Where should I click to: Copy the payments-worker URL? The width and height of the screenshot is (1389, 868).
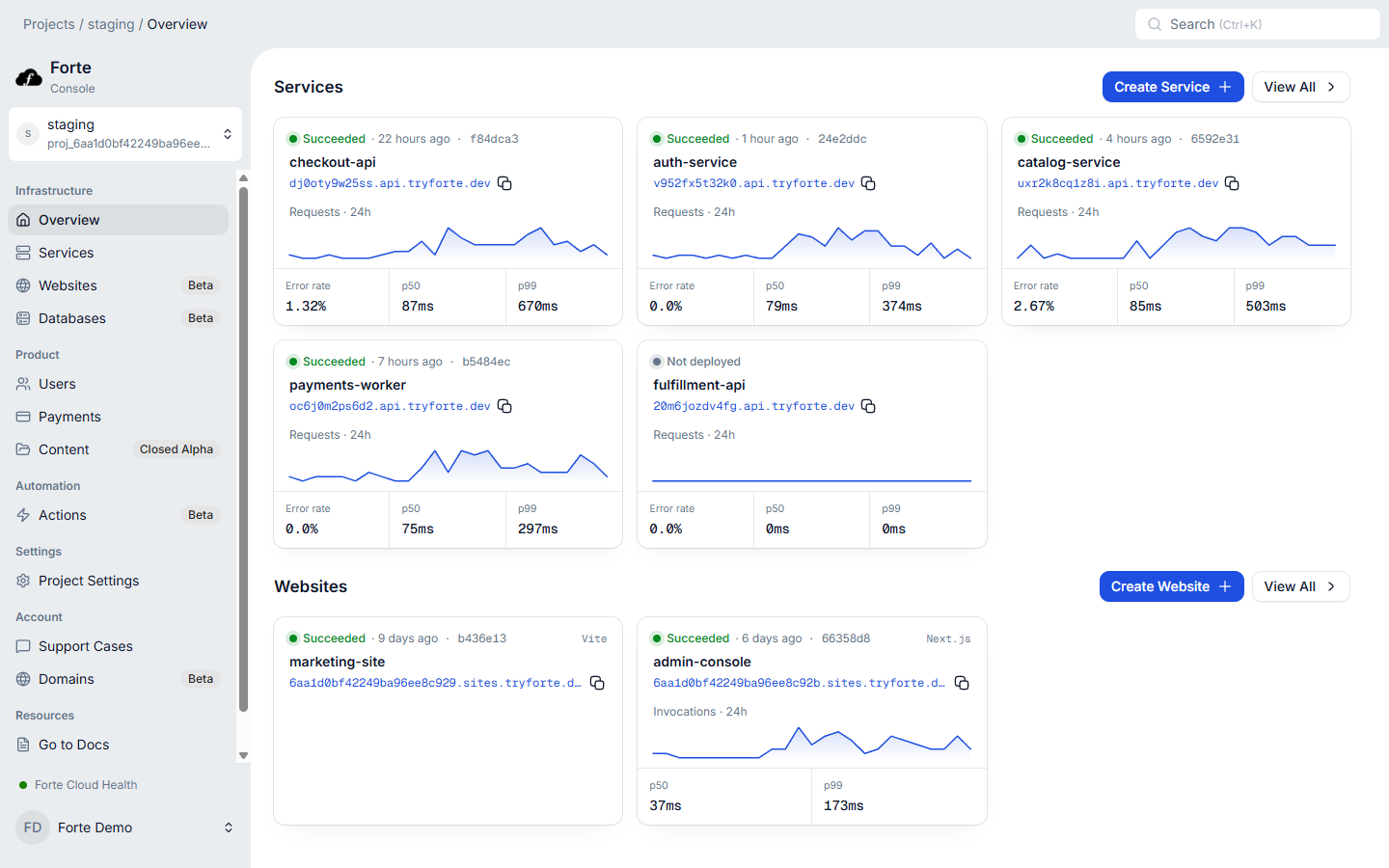504,406
